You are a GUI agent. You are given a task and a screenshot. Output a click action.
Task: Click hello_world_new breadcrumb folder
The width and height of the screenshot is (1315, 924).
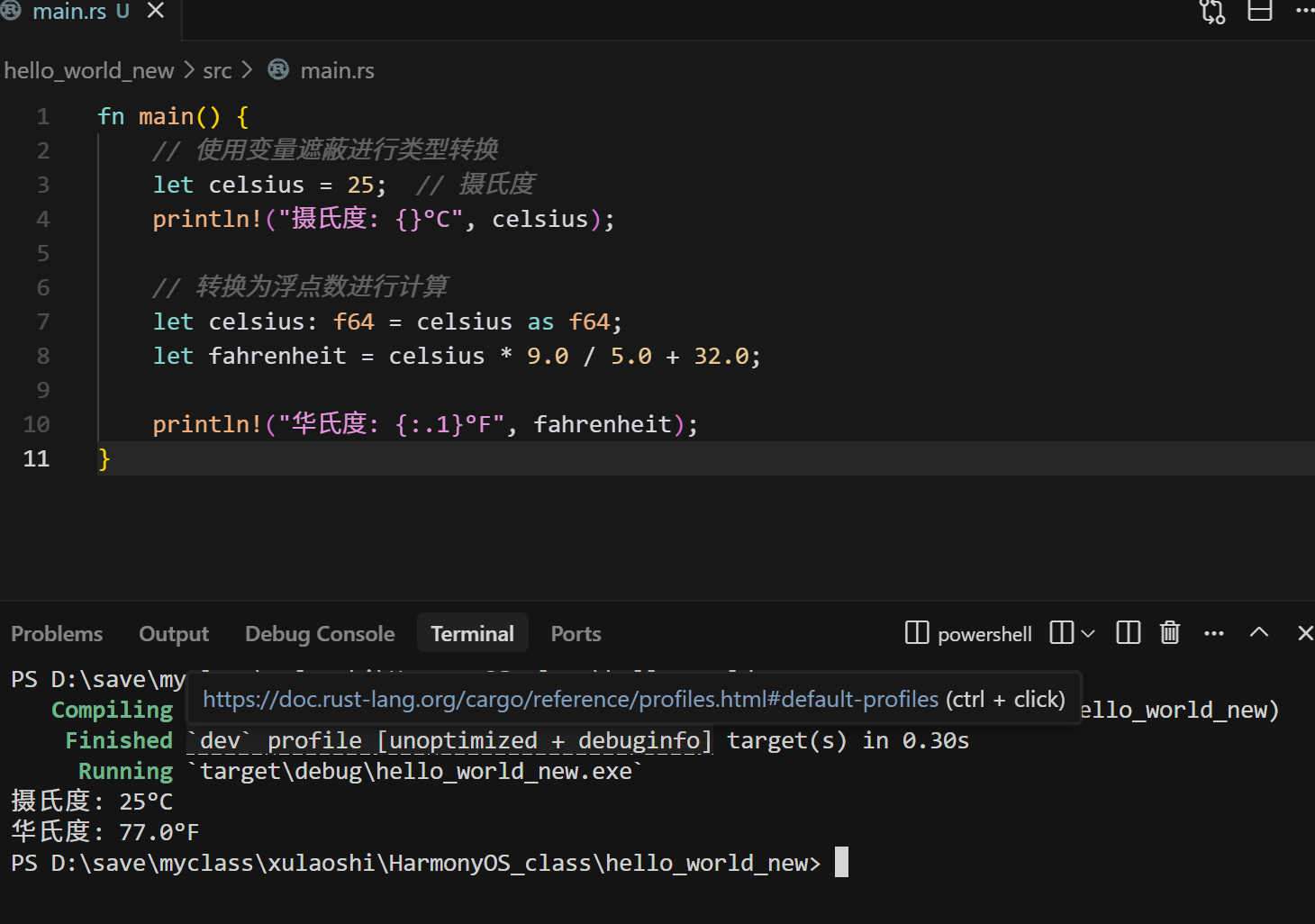coord(89,70)
